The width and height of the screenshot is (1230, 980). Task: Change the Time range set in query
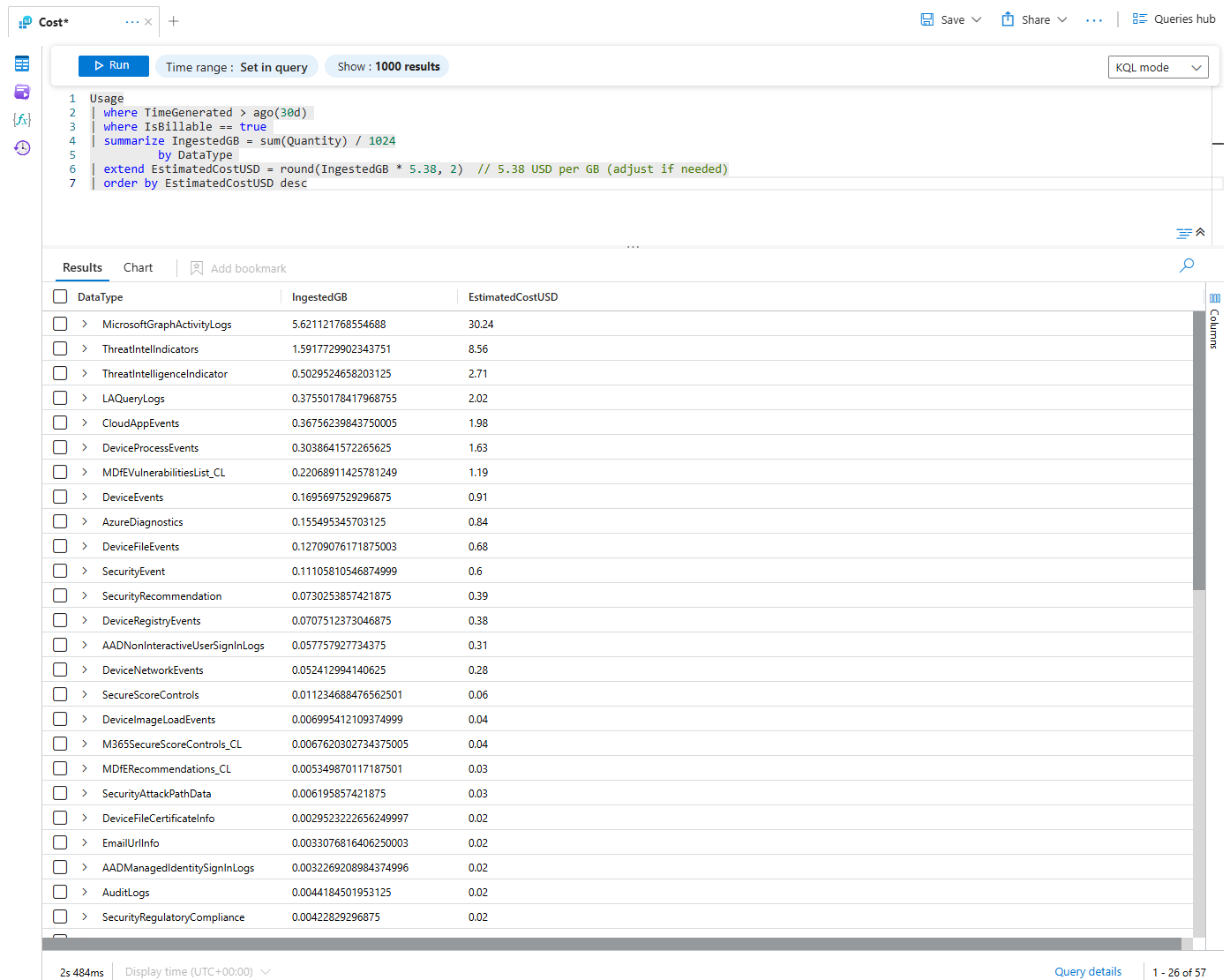click(x=236, y=66)
